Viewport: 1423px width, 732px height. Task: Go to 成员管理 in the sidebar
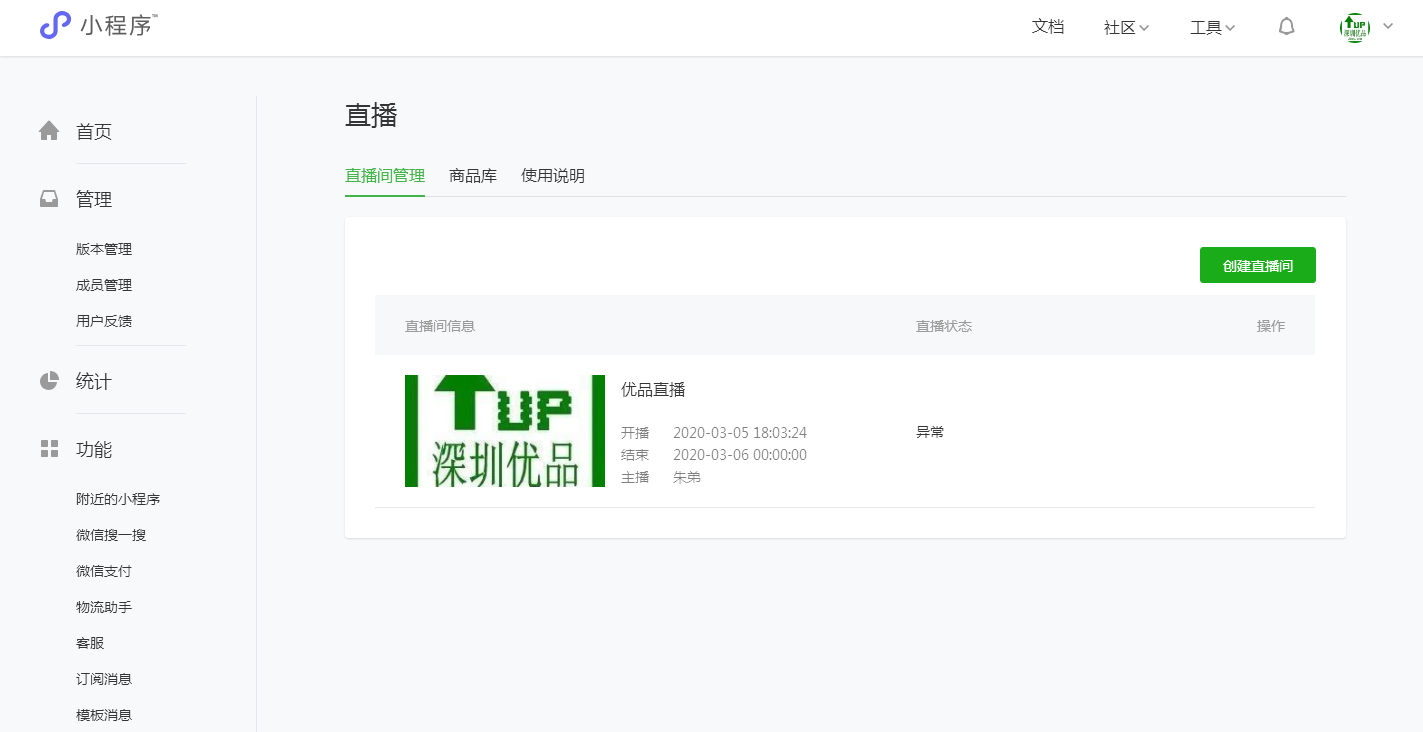click(x=104, y=285)
